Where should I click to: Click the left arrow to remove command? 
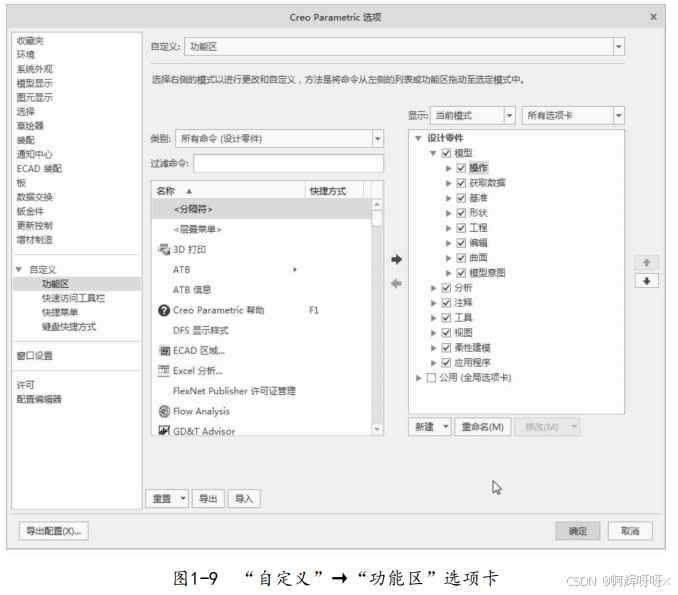397,284
